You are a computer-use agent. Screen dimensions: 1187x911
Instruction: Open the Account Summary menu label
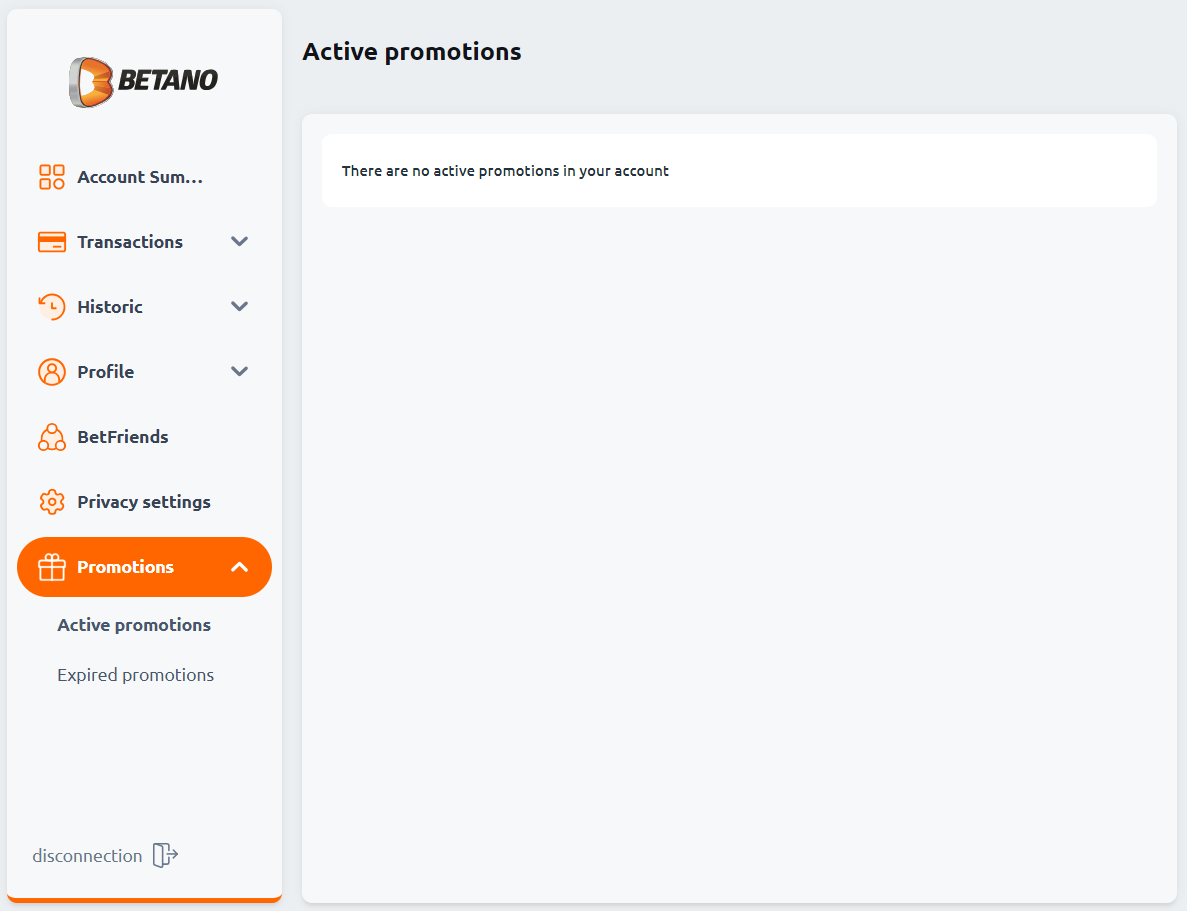pos(140,177)
